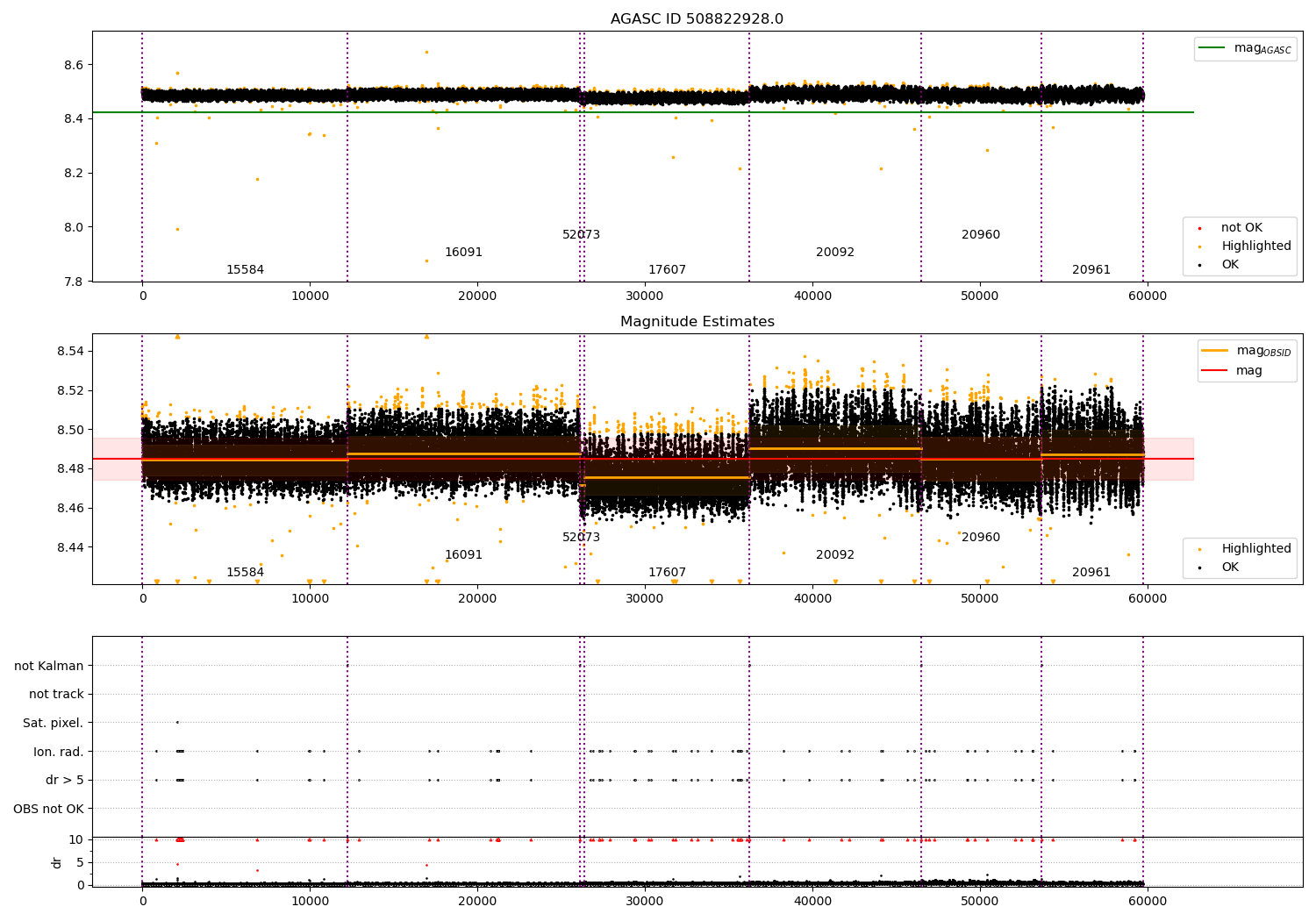Screen dimensions: 1316x921
Task: Click the 'OBS not OK' axis label
Action: (x=49, y=809)
